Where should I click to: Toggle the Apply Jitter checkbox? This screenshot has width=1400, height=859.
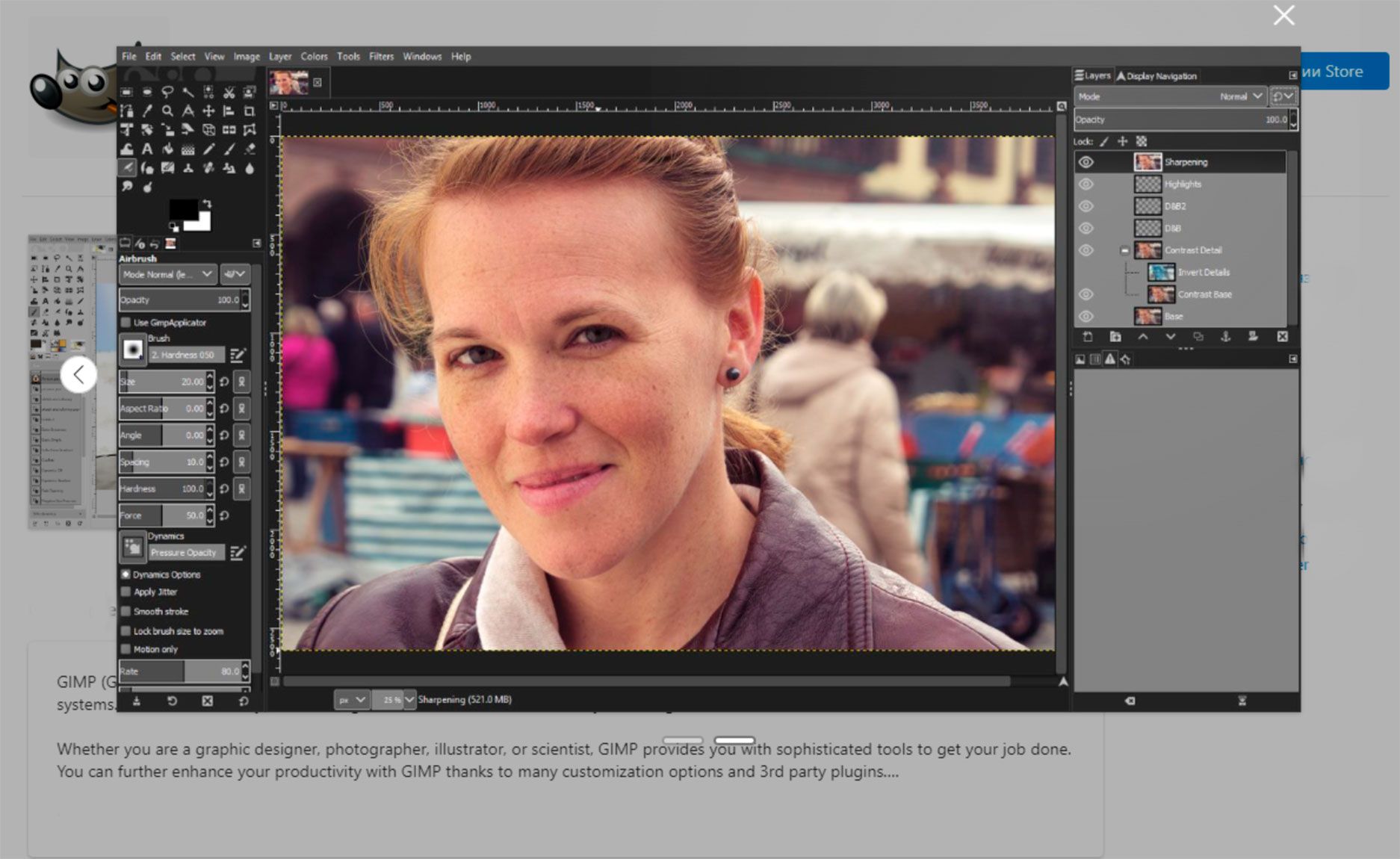coord(126,592)
